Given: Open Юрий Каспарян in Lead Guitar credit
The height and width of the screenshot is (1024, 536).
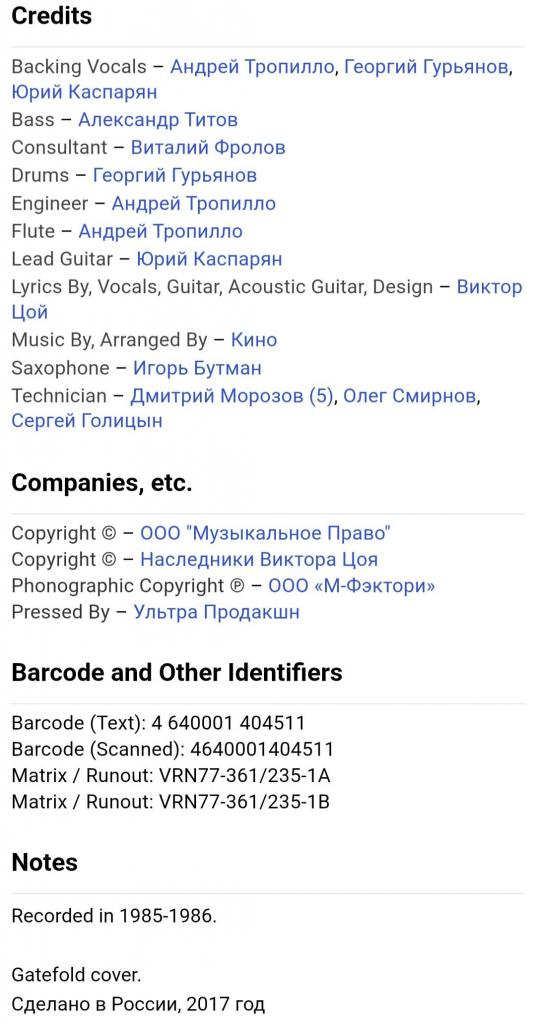Looking at the screenshot, I should pos(209,259).
